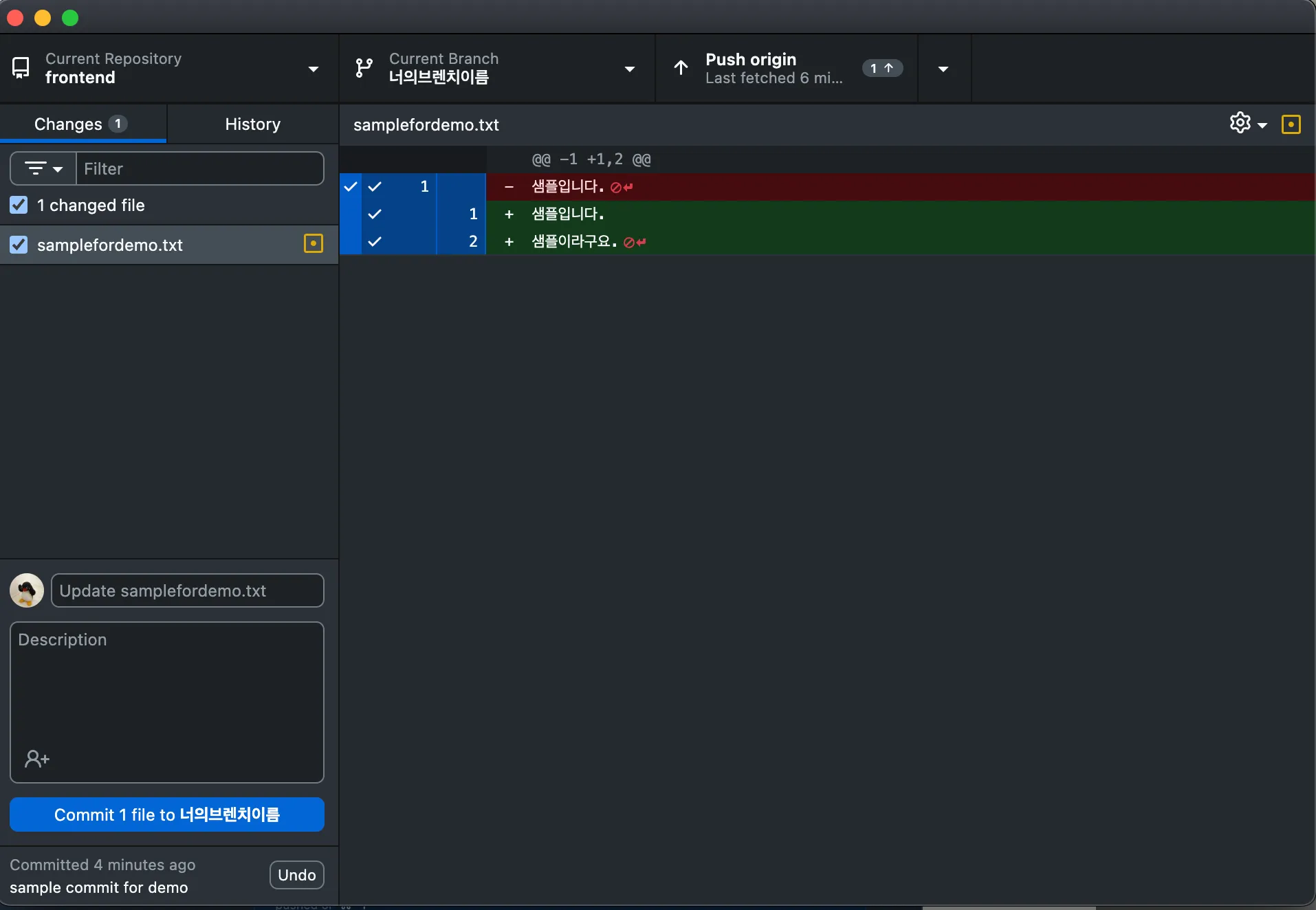Click samplefordemo.txt diff header title
Screen dimensions: 1316x910
coord(426,124)
